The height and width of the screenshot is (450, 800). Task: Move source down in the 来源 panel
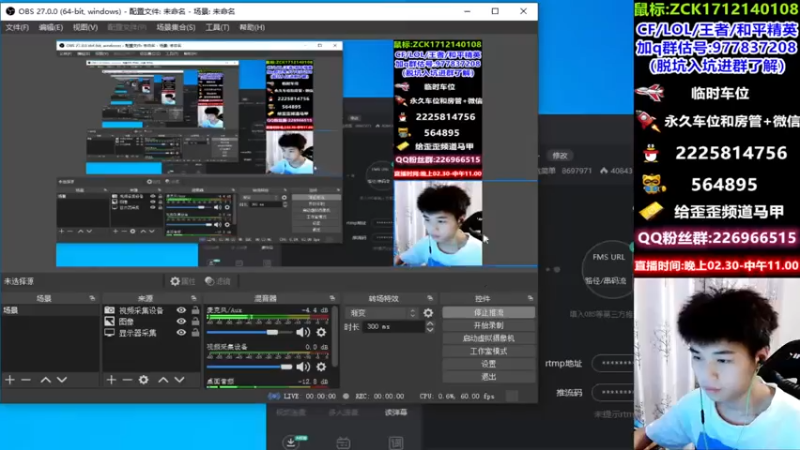tap(180, 380)
